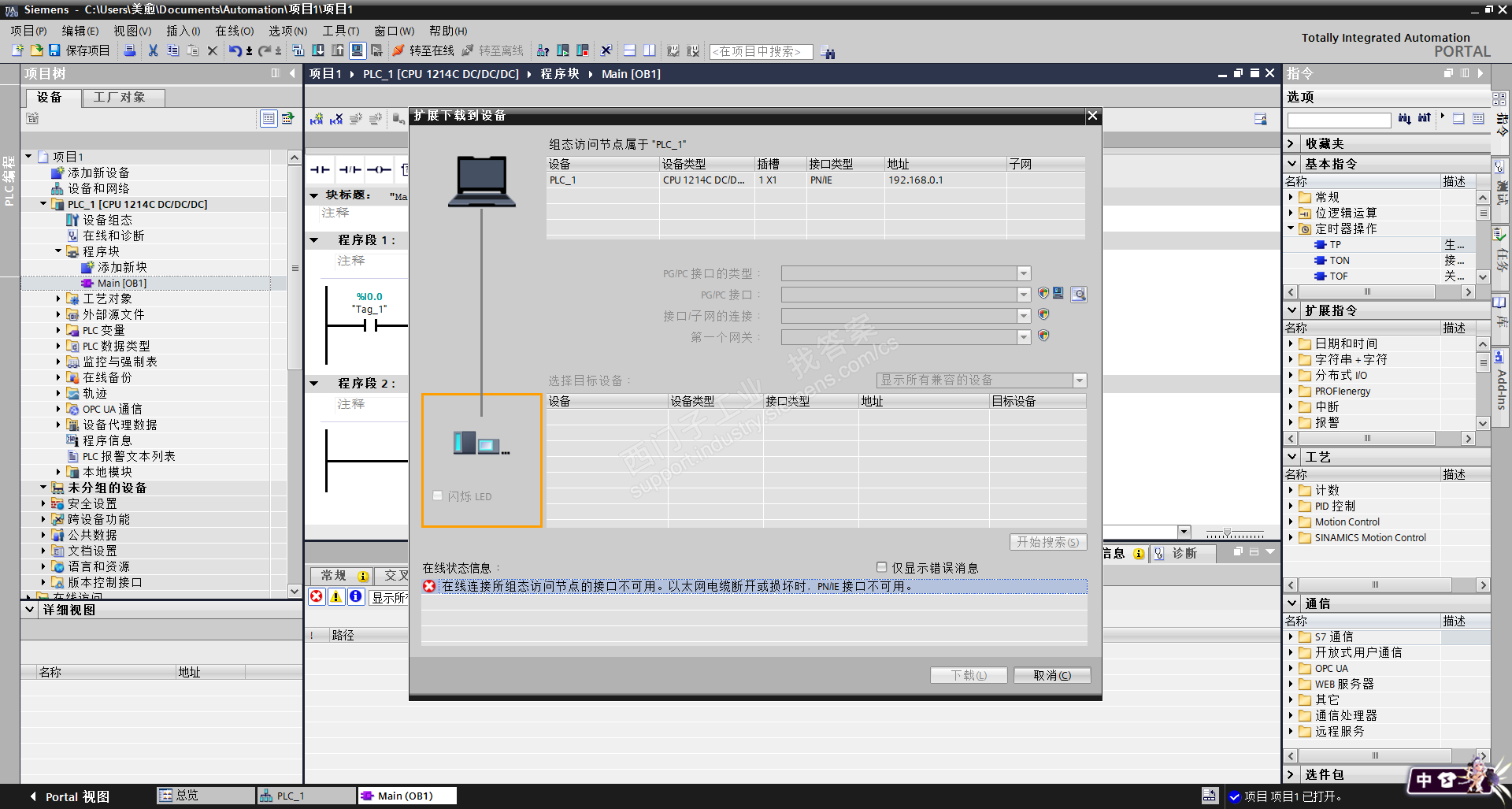Expand the 收藏夹 section
Image resolution: width=1512 pixels, height=809 pixels.
[x=1292, y=143]
